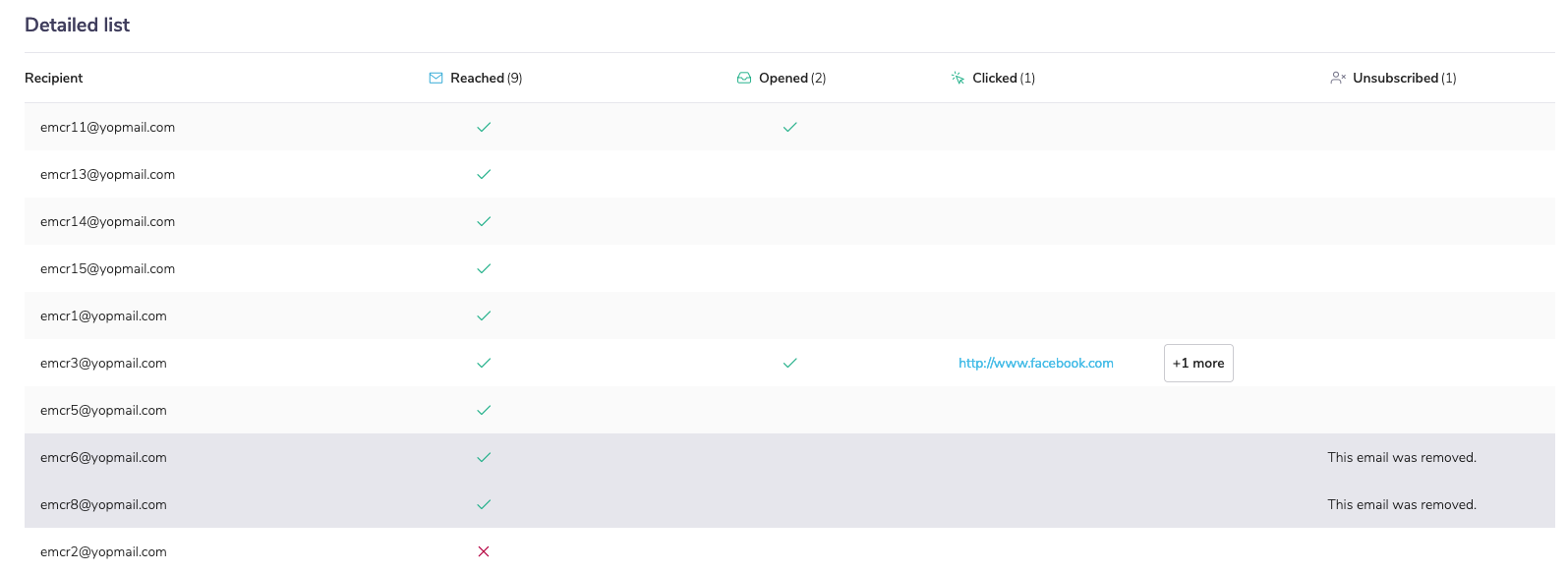Click reached checkmark for emcr8@yopmail.com

pos(484,504)
